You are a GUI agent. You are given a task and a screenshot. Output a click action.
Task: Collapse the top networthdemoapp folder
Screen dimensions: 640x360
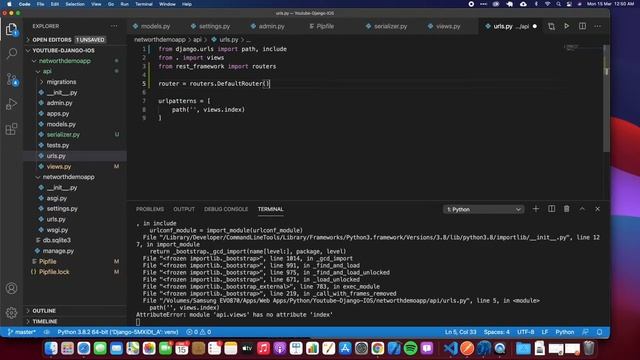pos(76,61)
